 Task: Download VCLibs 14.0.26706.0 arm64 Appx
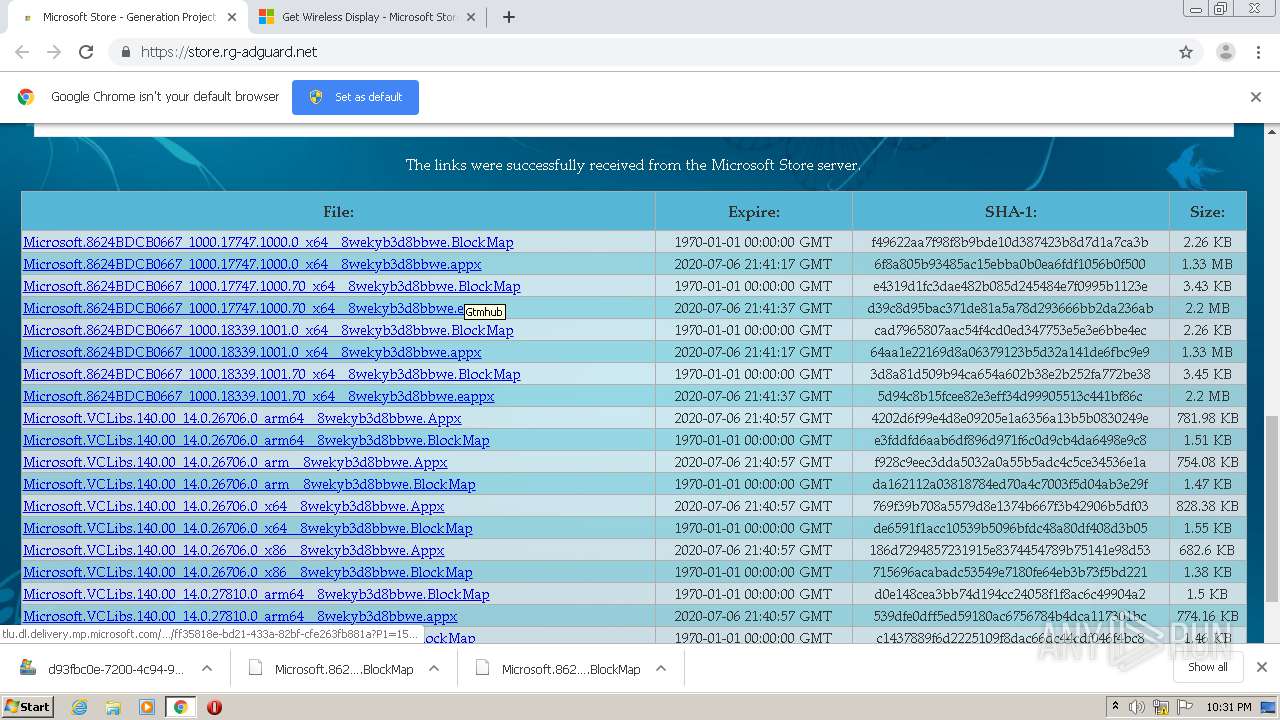pyautogui.click(x=242, y=418)
